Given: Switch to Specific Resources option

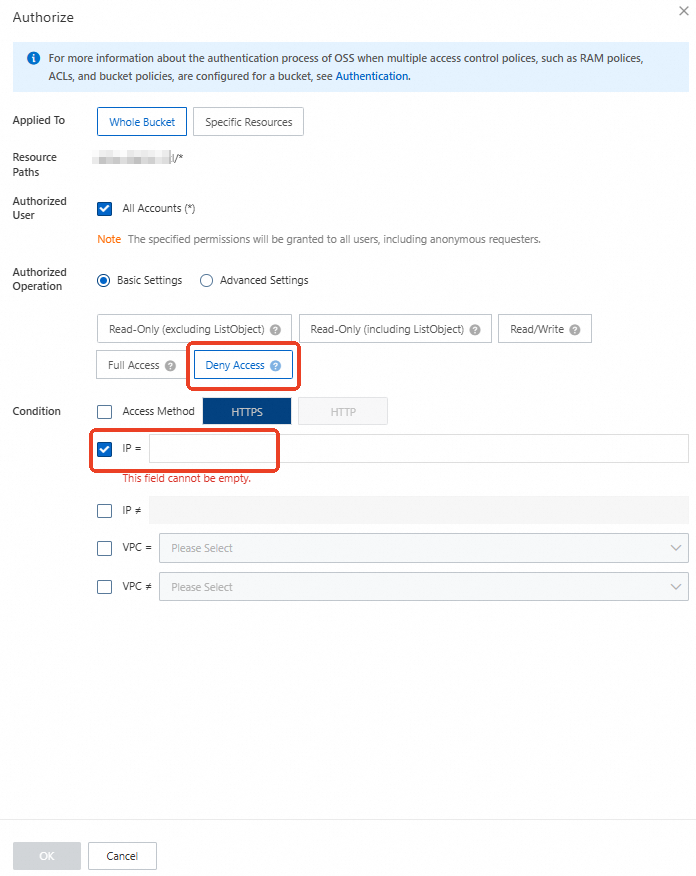Looking at the screenshot, I should point(249,122).
